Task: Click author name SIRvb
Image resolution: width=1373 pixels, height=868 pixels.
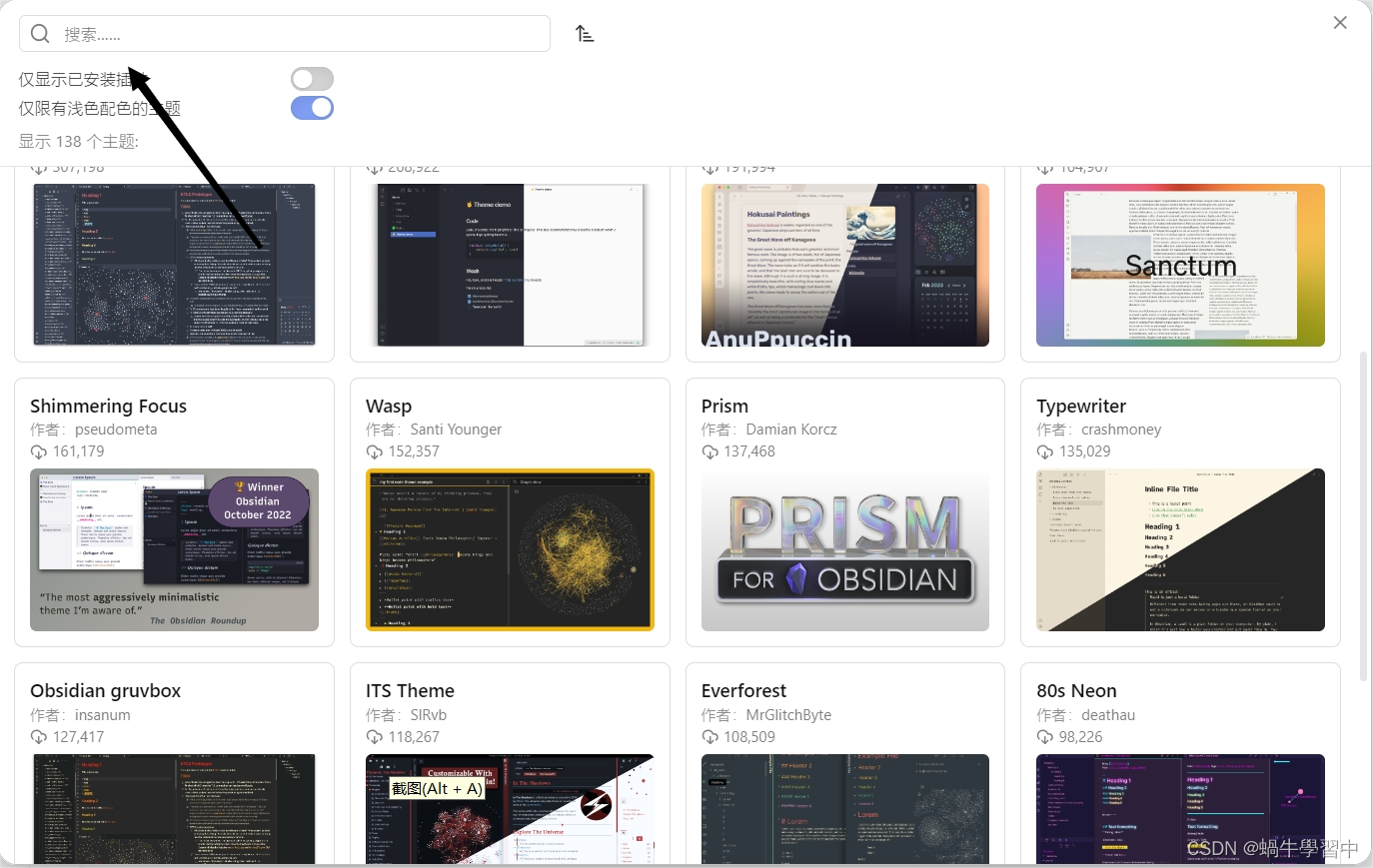Action: coord(429,715)
